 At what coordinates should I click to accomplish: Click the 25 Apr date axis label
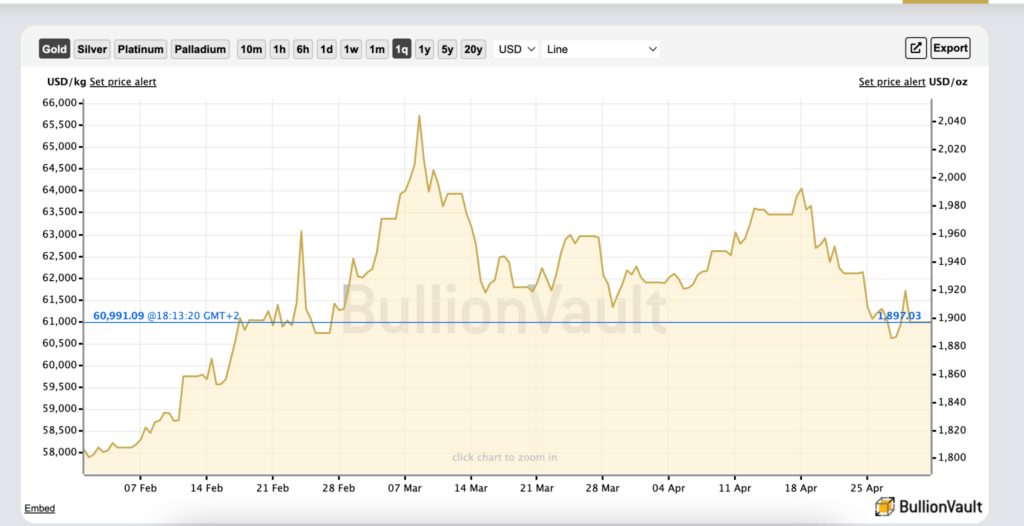tap(867, 487)
